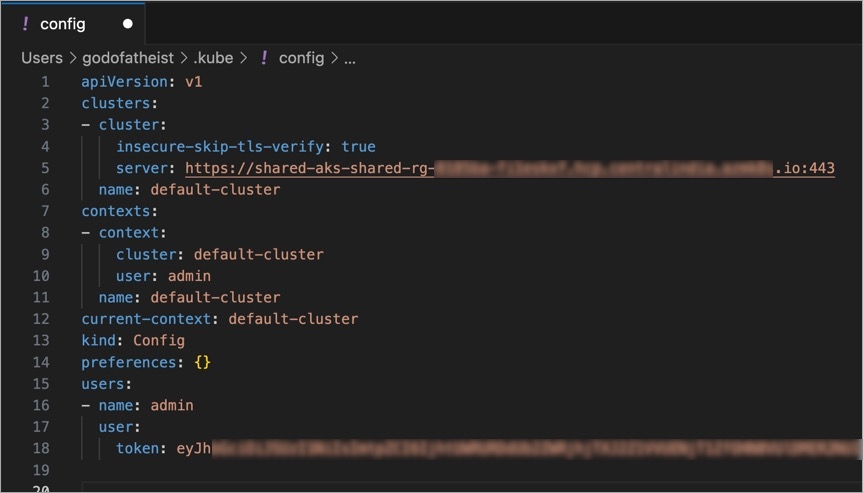Open the Users breadcrumb segment

coord(42,58)
